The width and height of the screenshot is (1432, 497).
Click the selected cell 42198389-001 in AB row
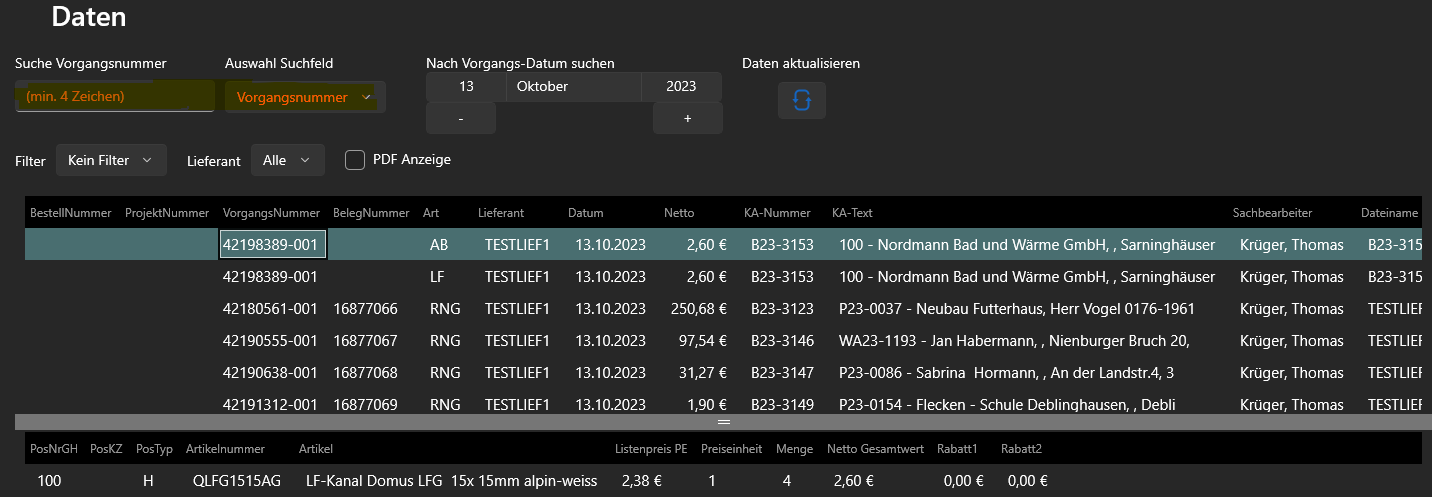tap(272, 245)
